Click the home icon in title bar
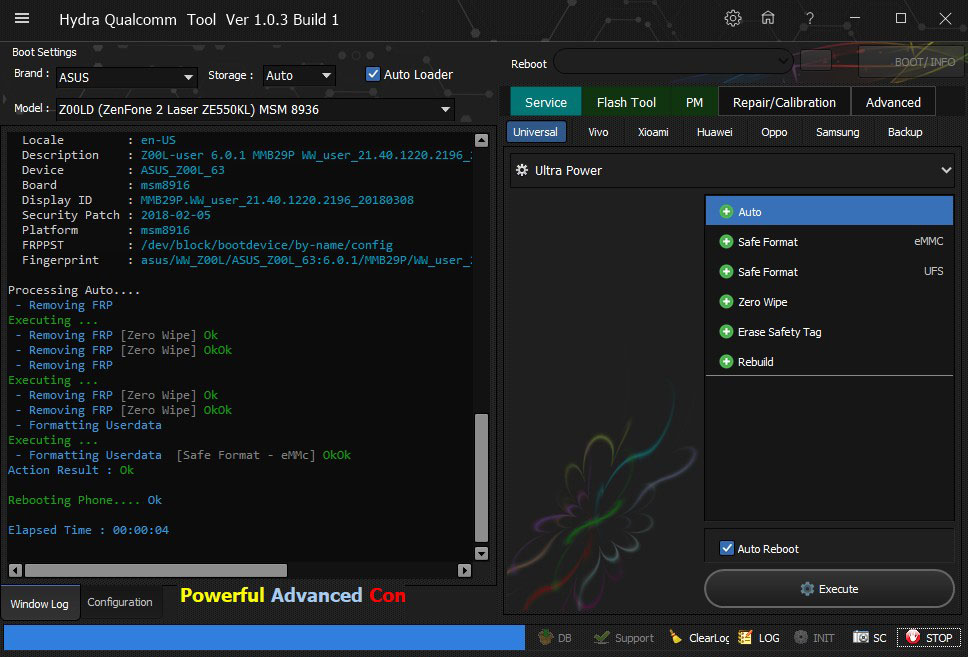The width and height of the screenshot is (968, 657). (x=768, y=18)
